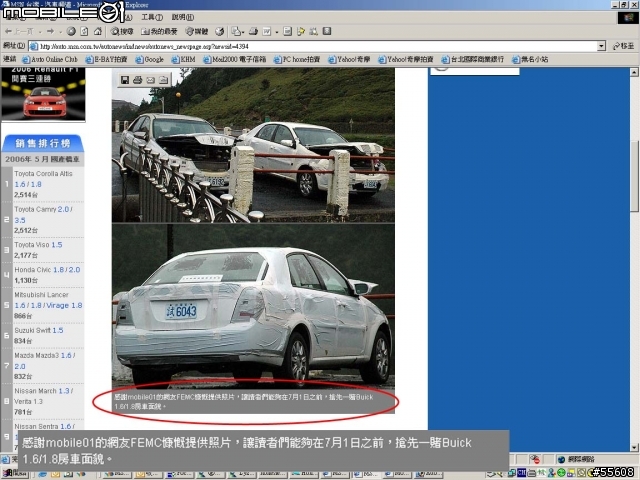
Task: Open the 搜尋 Search pane
Action: coord(122,31)
